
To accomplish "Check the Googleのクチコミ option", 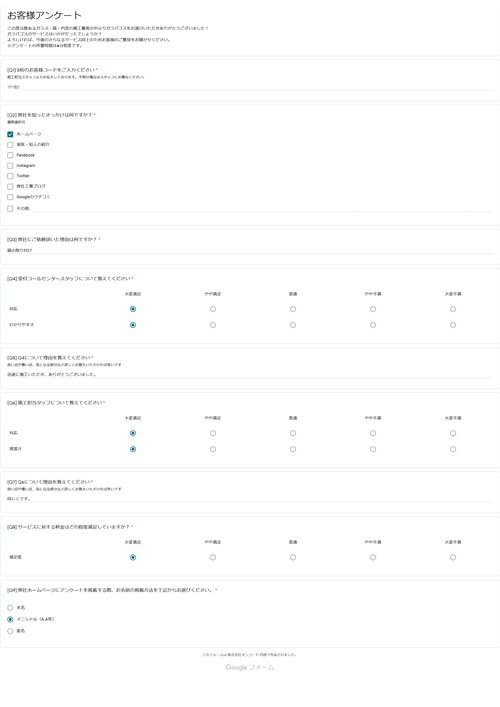I will [10, 197].
